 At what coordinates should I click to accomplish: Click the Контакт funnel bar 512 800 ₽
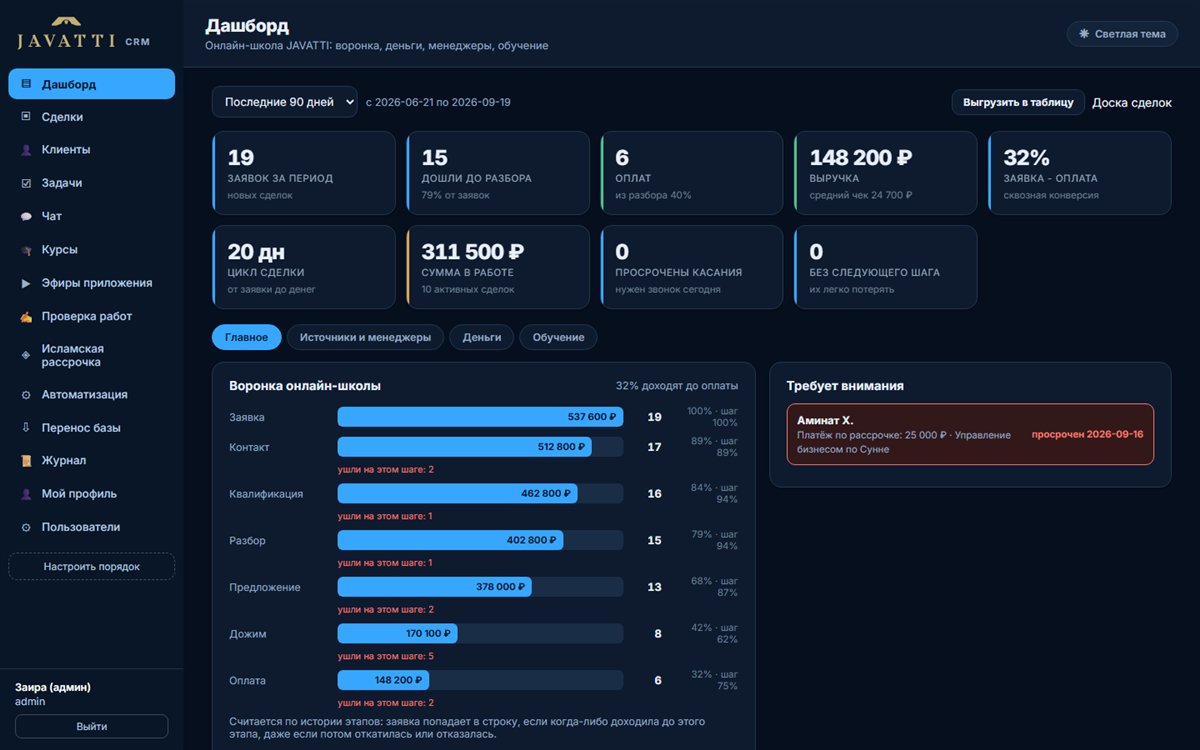[465, 447]
